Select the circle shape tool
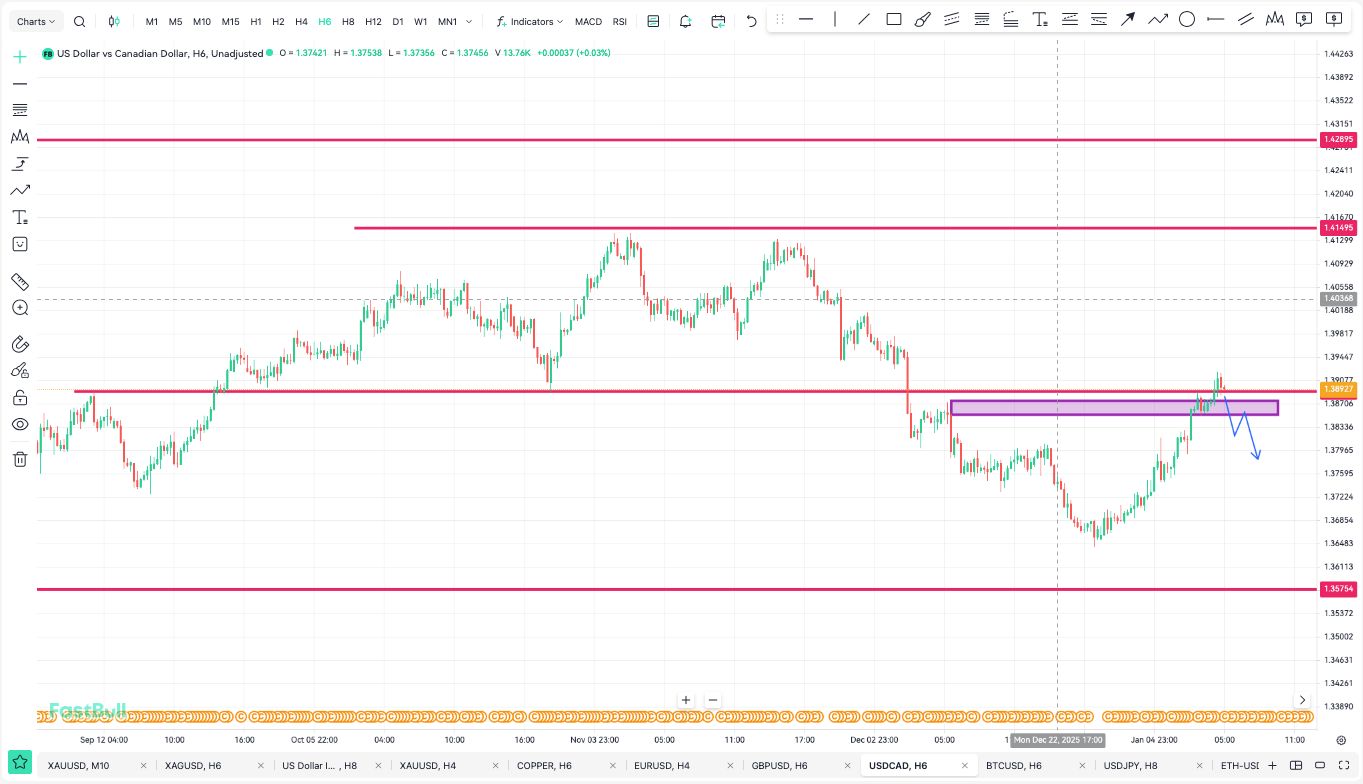The width and height of the screenshot is (1363, 784). (x=1187, y=19)
